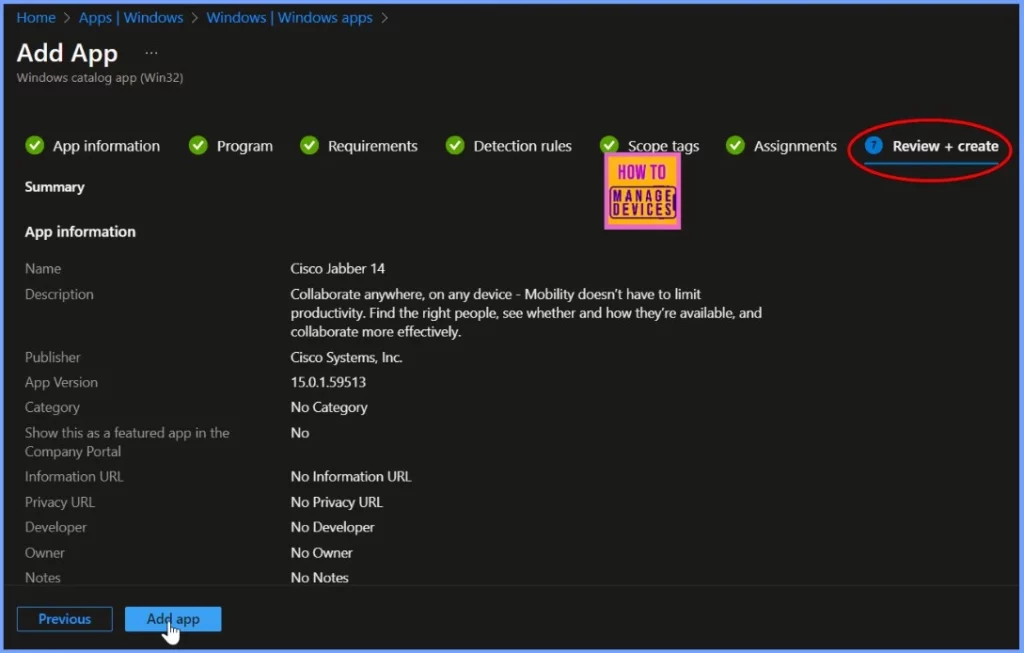Click the 'Category' field label
The height and width of the screenshot is (653, 1024).
click(x=52, y=407)
